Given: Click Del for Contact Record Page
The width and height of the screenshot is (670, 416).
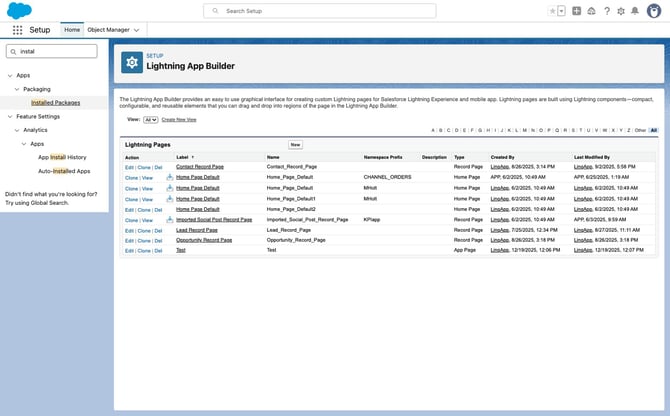Looking at the screenshot, I should (158, 167).
